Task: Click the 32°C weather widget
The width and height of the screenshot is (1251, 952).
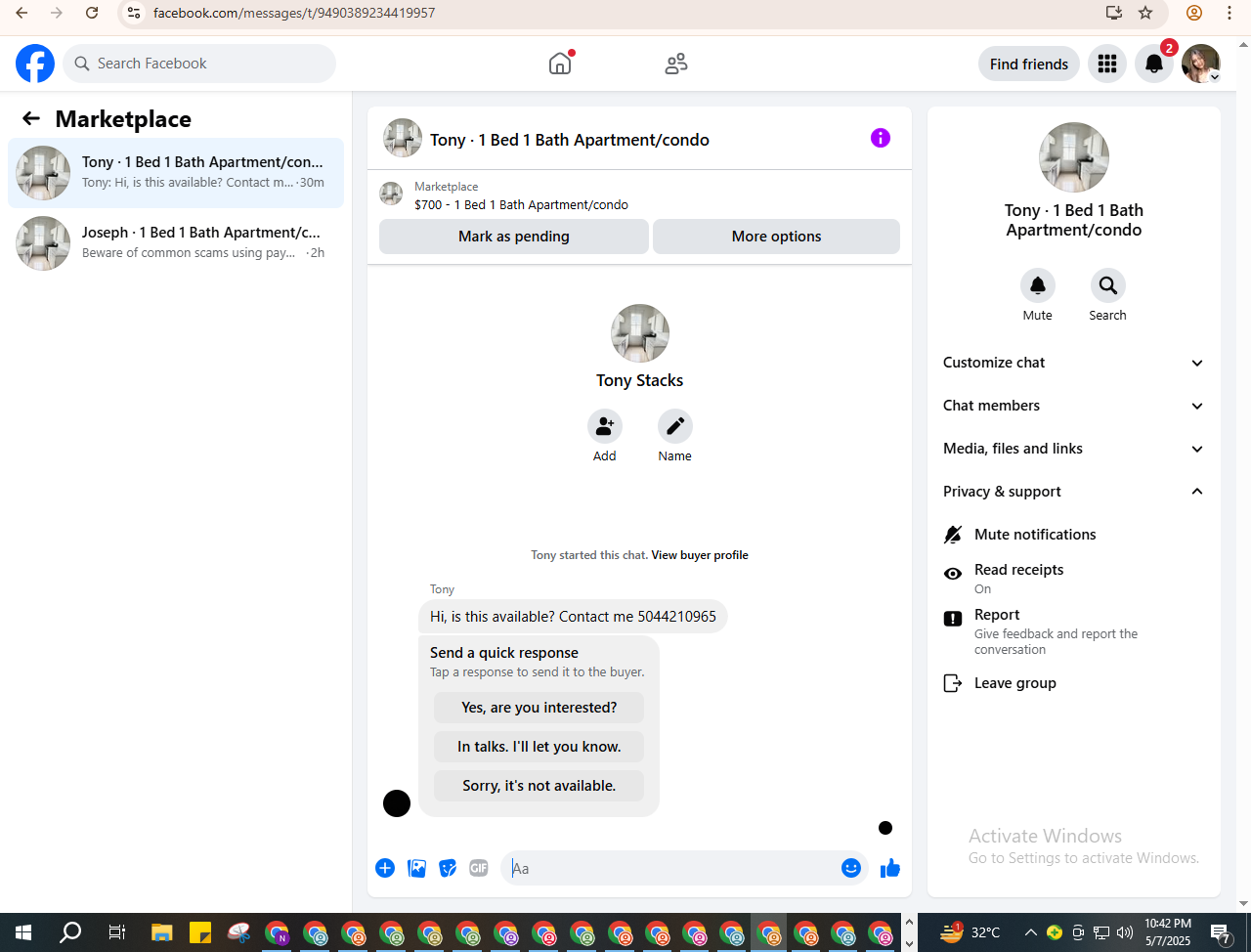Action: pyautogui.click(x=970, y=932)
